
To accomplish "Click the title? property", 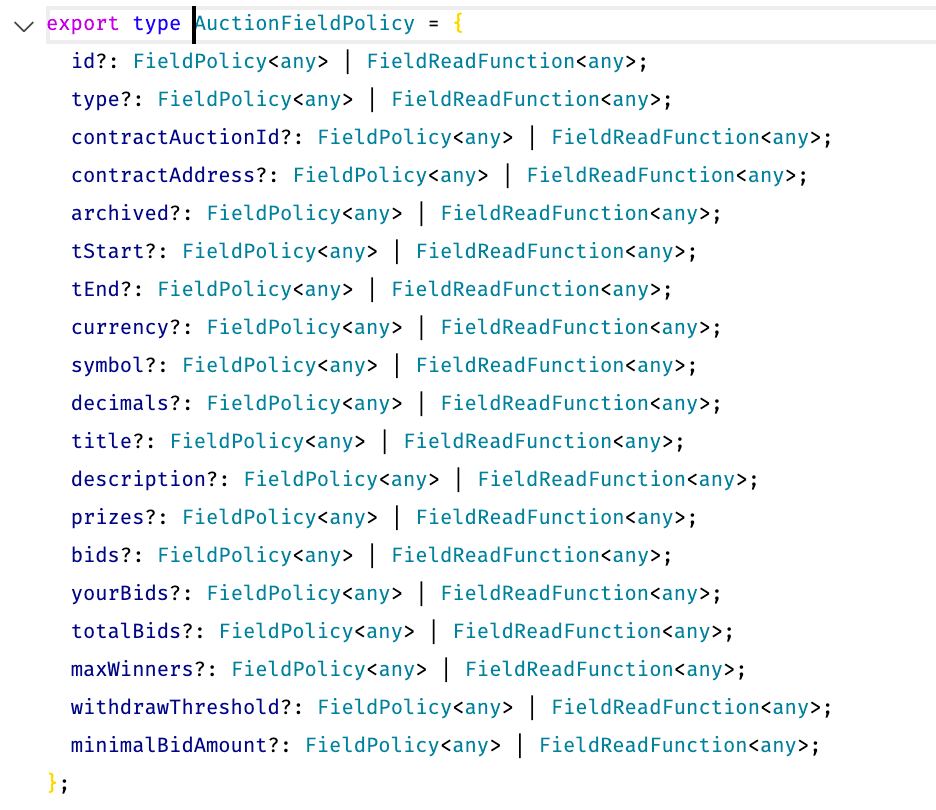I will point(107,441).
